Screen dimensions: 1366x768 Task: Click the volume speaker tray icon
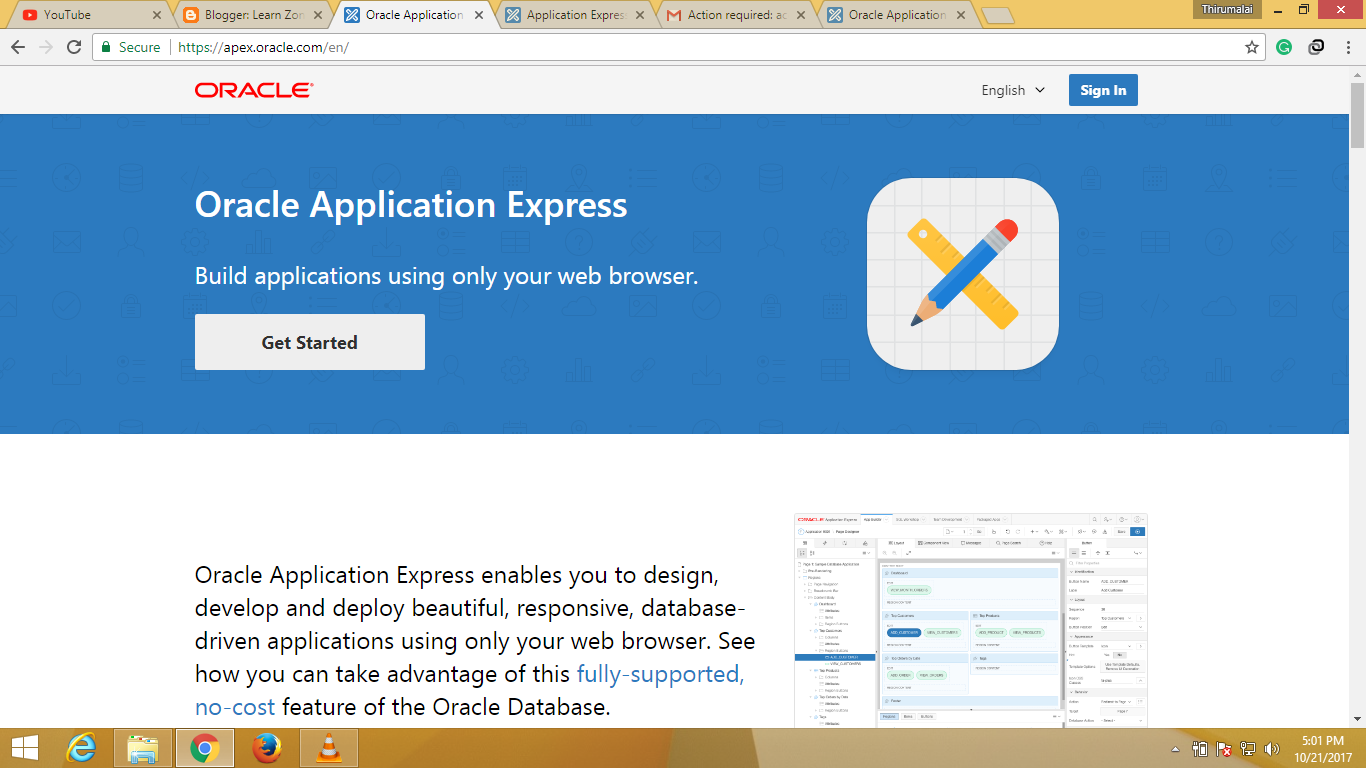[x=1272, y=749]
